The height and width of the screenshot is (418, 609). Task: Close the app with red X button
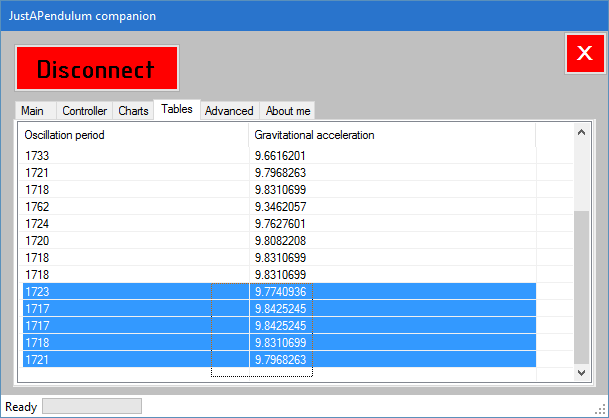tap(585, 53)
